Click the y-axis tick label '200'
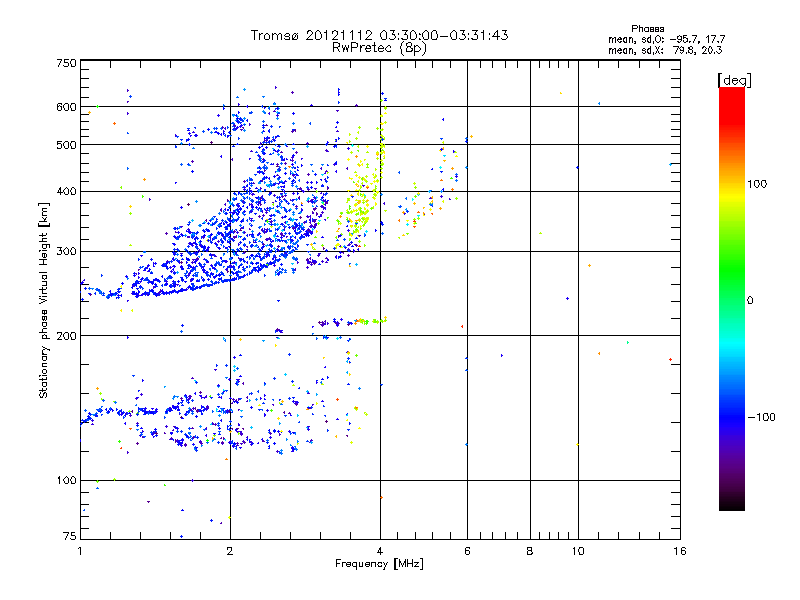800x600 pixels. click(66, 336)
